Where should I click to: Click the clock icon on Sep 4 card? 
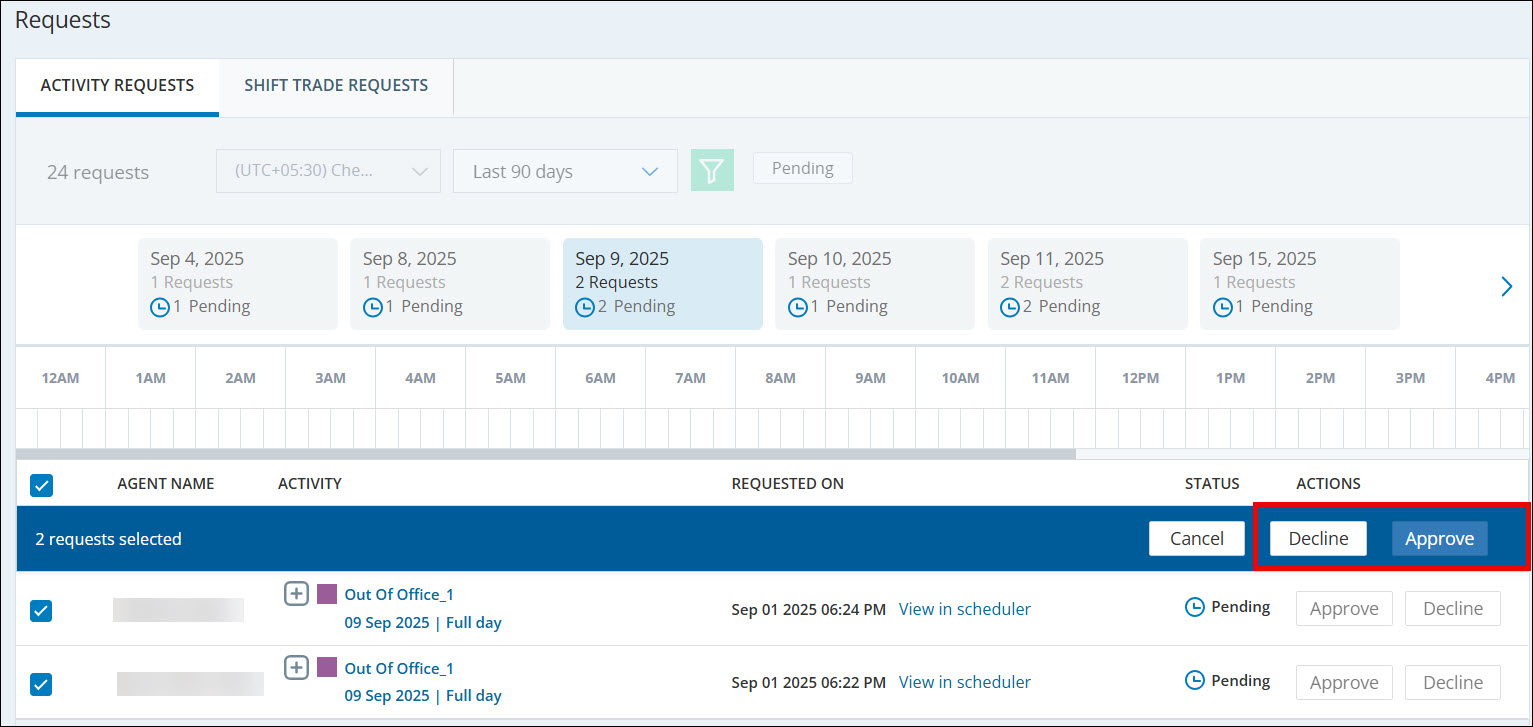(160, 307)
